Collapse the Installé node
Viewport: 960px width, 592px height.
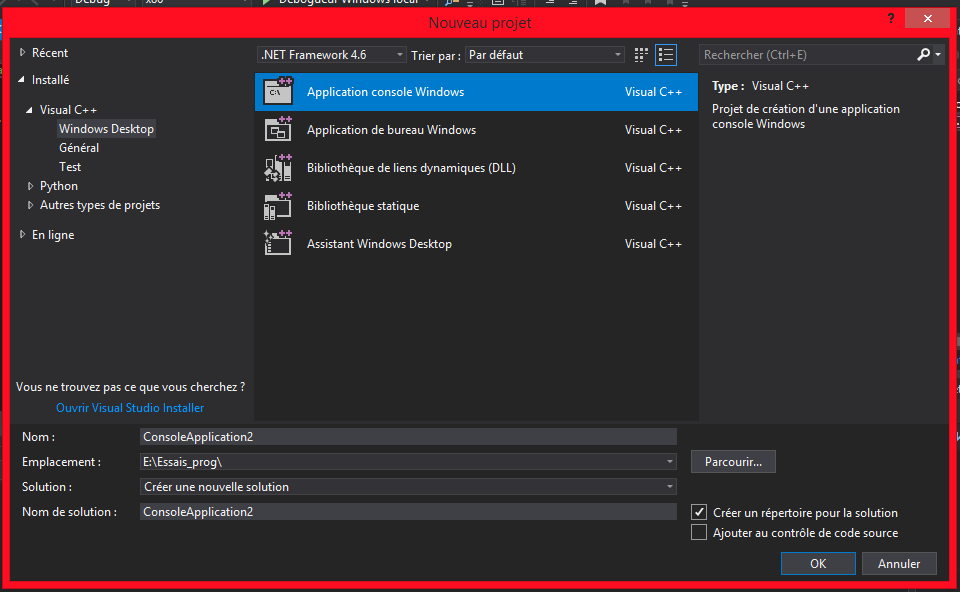click(x=22, y=80)
